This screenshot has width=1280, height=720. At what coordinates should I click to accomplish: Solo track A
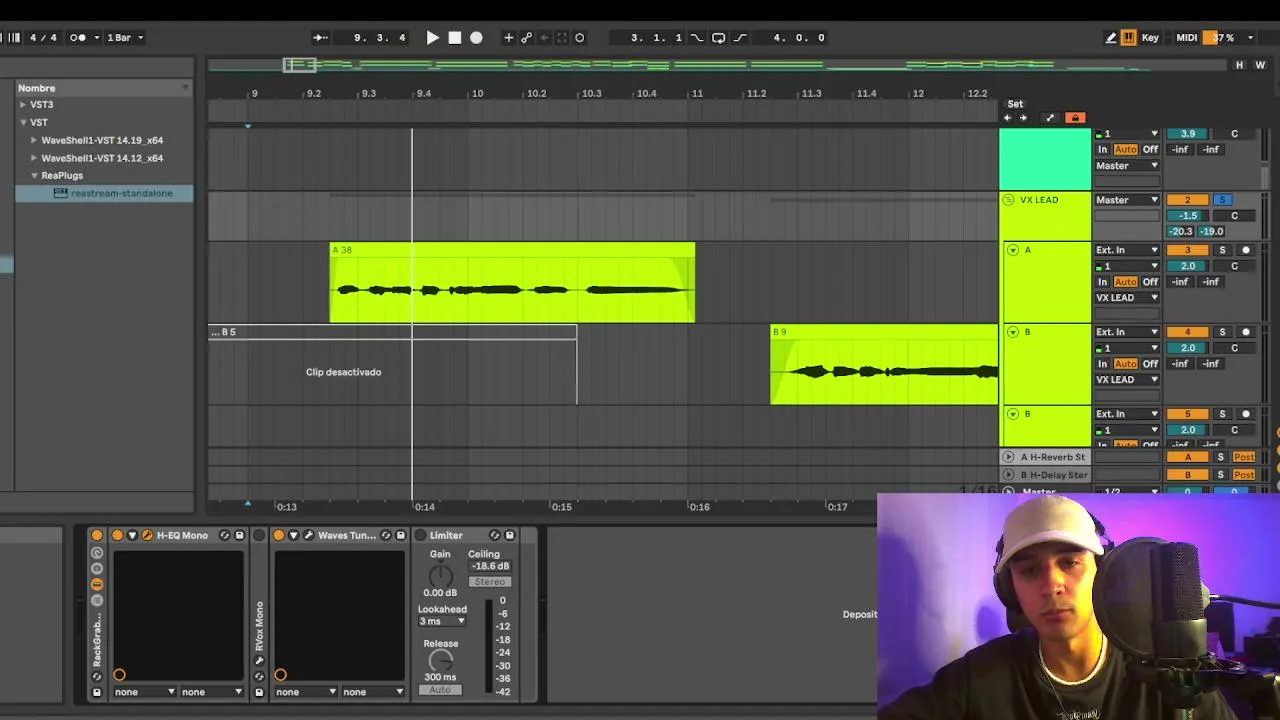[x=1222, y=250]
